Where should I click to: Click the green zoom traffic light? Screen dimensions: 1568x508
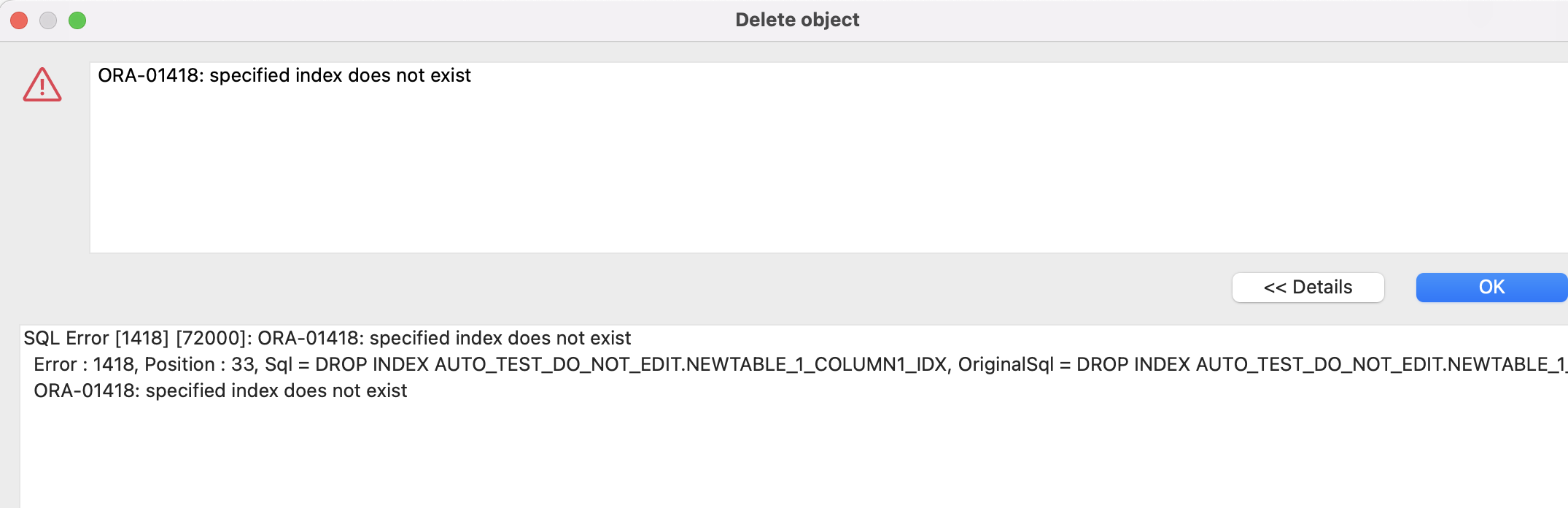tap(79, 21)
